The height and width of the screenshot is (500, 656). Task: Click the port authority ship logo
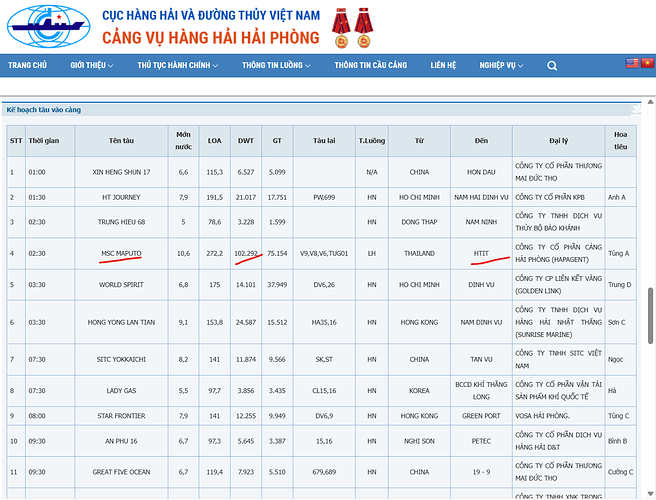[49, 26]
